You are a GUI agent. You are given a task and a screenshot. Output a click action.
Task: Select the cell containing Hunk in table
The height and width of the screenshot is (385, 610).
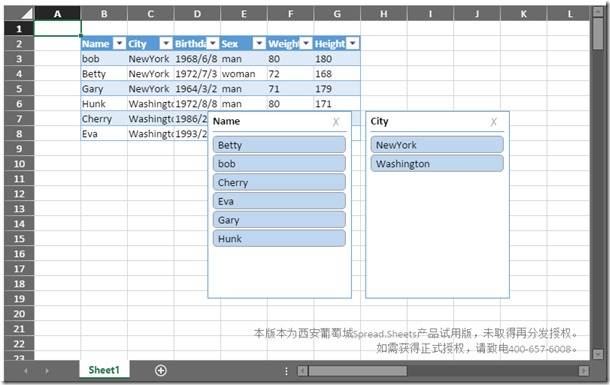click(104, 104)
